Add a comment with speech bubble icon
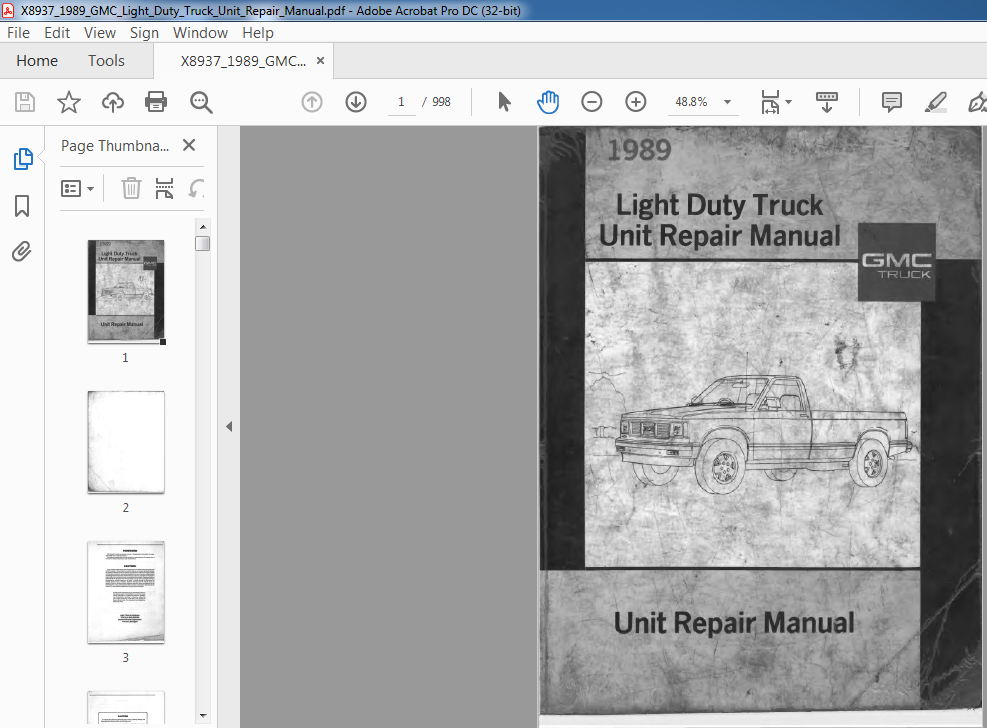The width and height of the screenshot is (987, 728). click(x=891, y=101)
